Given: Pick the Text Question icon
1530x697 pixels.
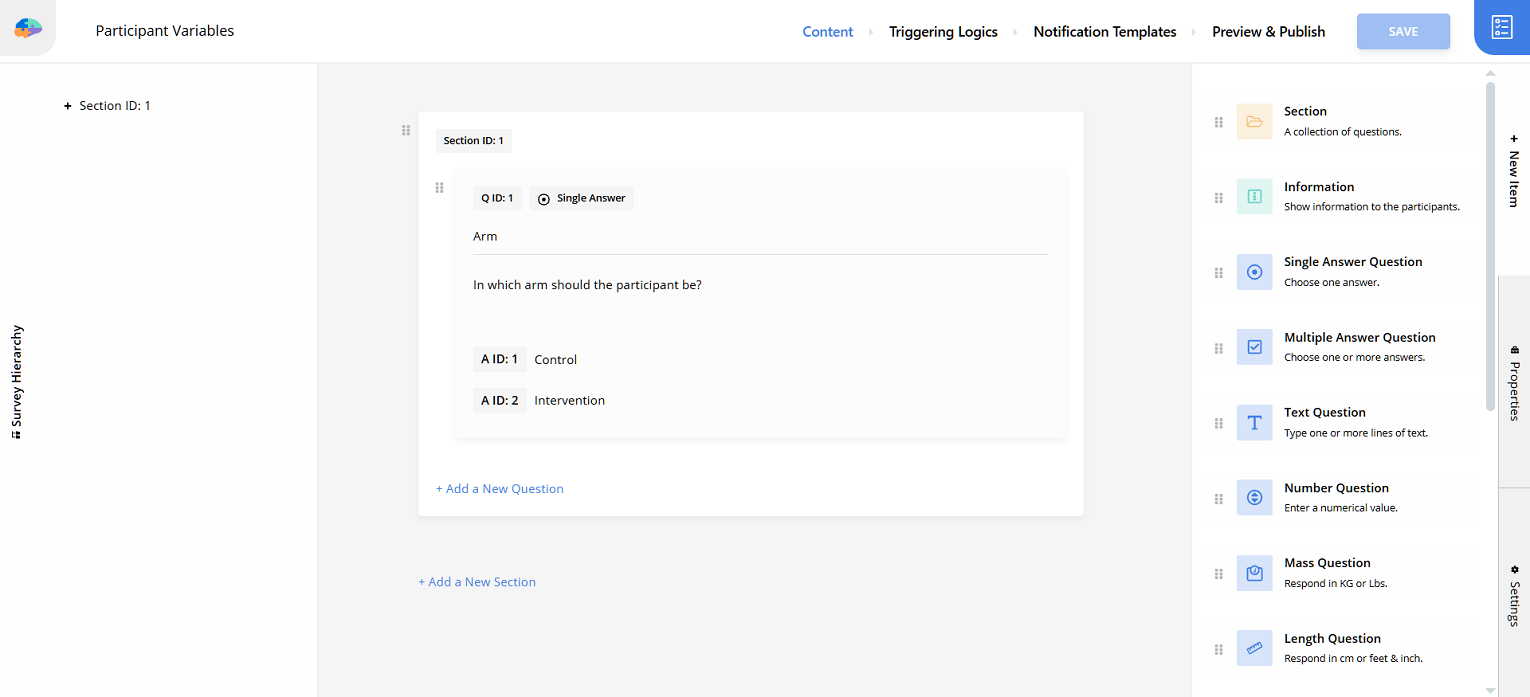Looking at the screenshot, I should (x=1254, y=423).
